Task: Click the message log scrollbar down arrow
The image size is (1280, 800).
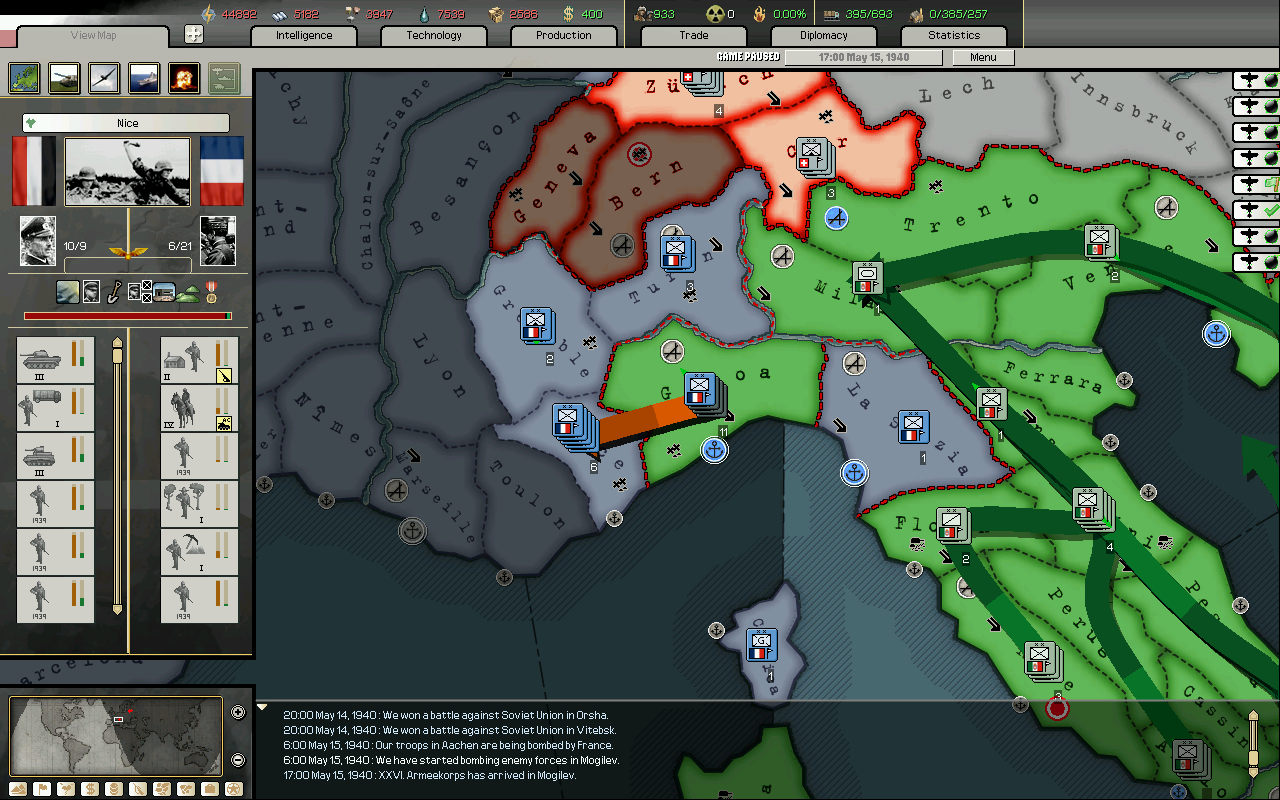Action: coord(1255,771)
